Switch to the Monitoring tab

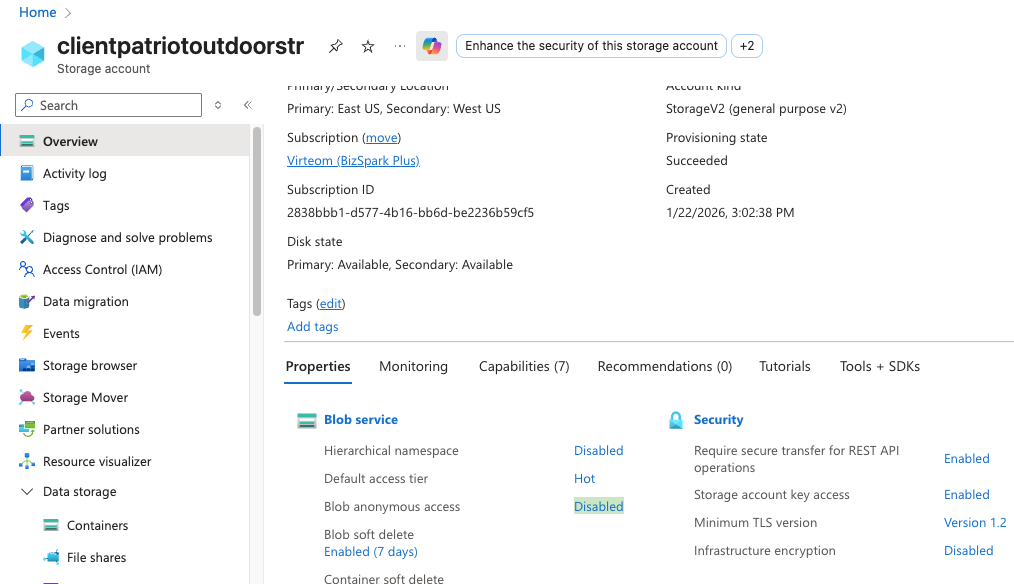pyautogui.click(x=413, y=366)
